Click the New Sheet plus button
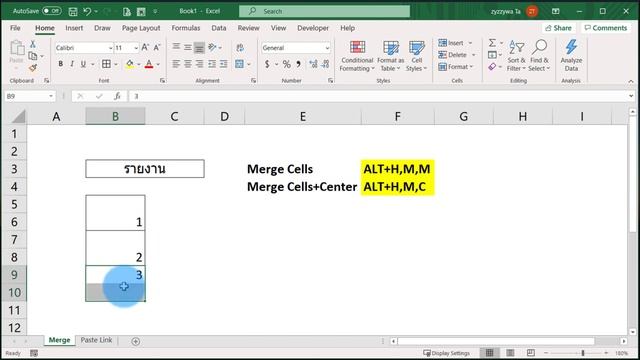640x360 pixels. coord(136,341)
